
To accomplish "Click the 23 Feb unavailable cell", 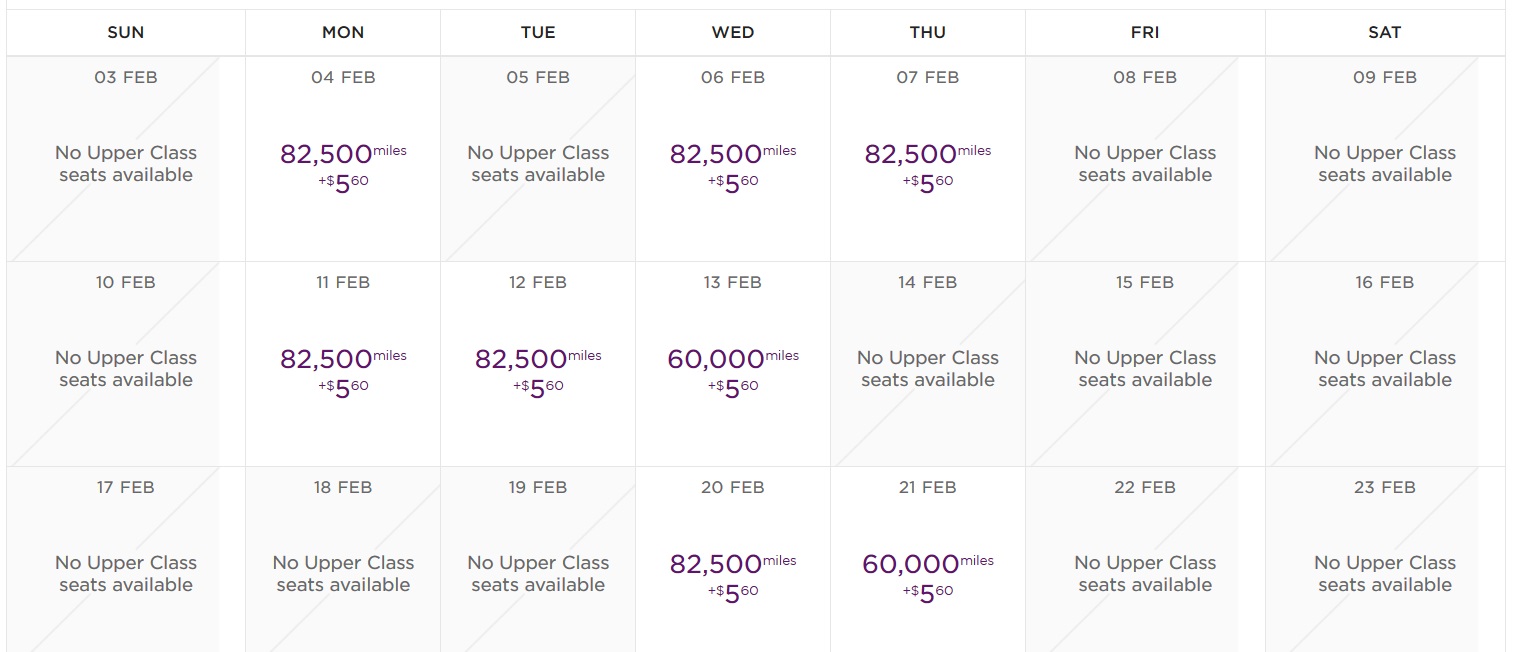I will pyautogui.click(x=1385, y=573).
